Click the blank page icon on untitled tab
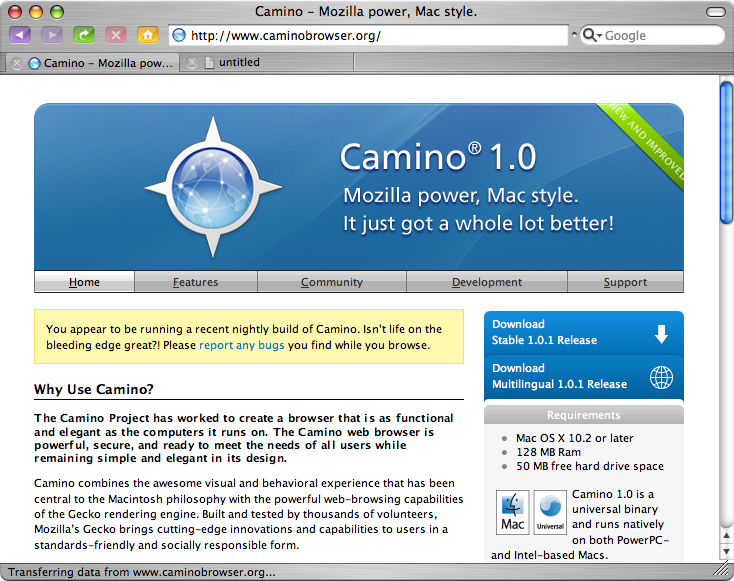Viewport: 734px width, 581px height. tap(209, 62)
